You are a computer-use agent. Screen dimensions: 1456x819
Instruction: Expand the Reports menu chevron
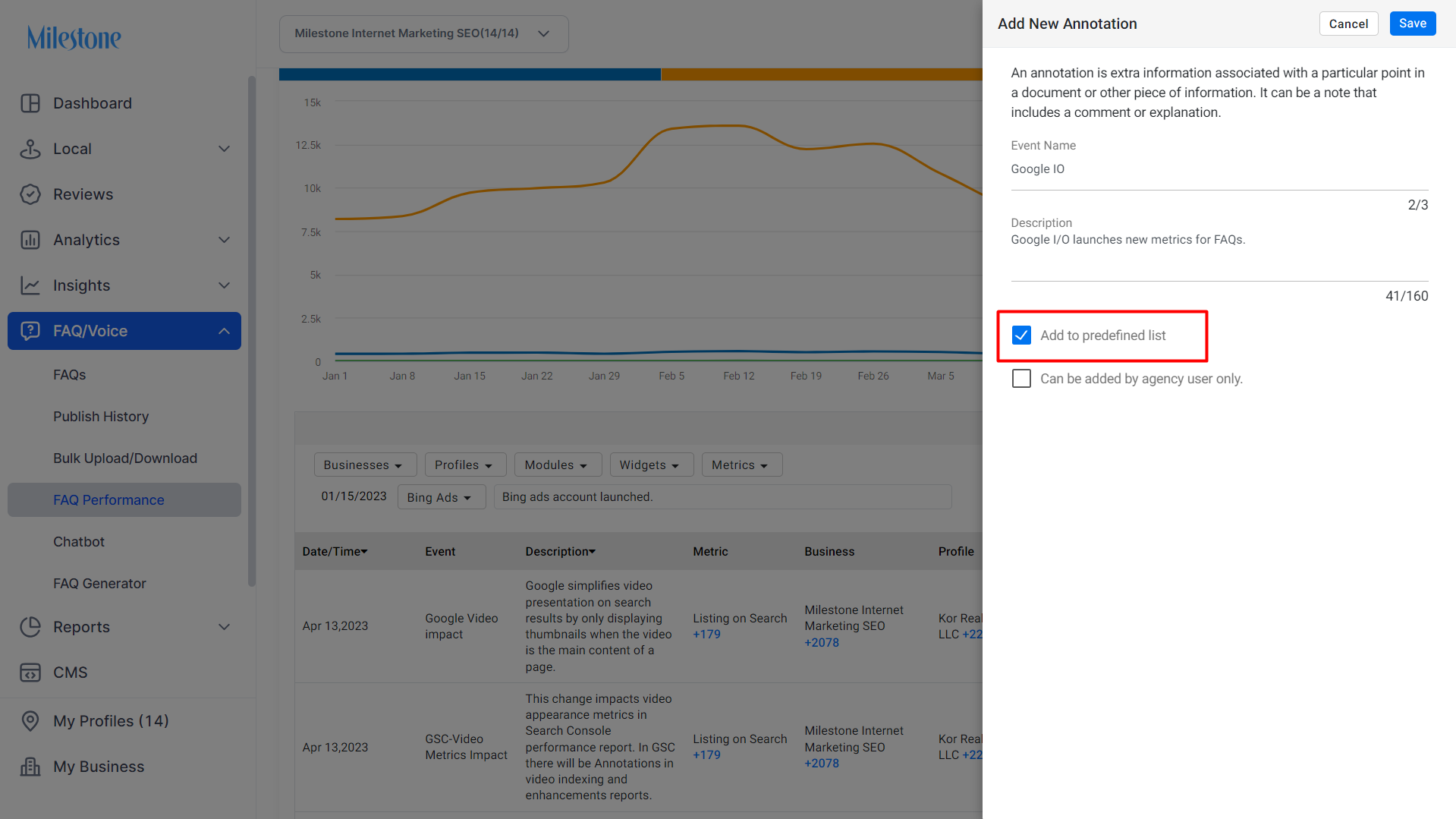point(224,627)
